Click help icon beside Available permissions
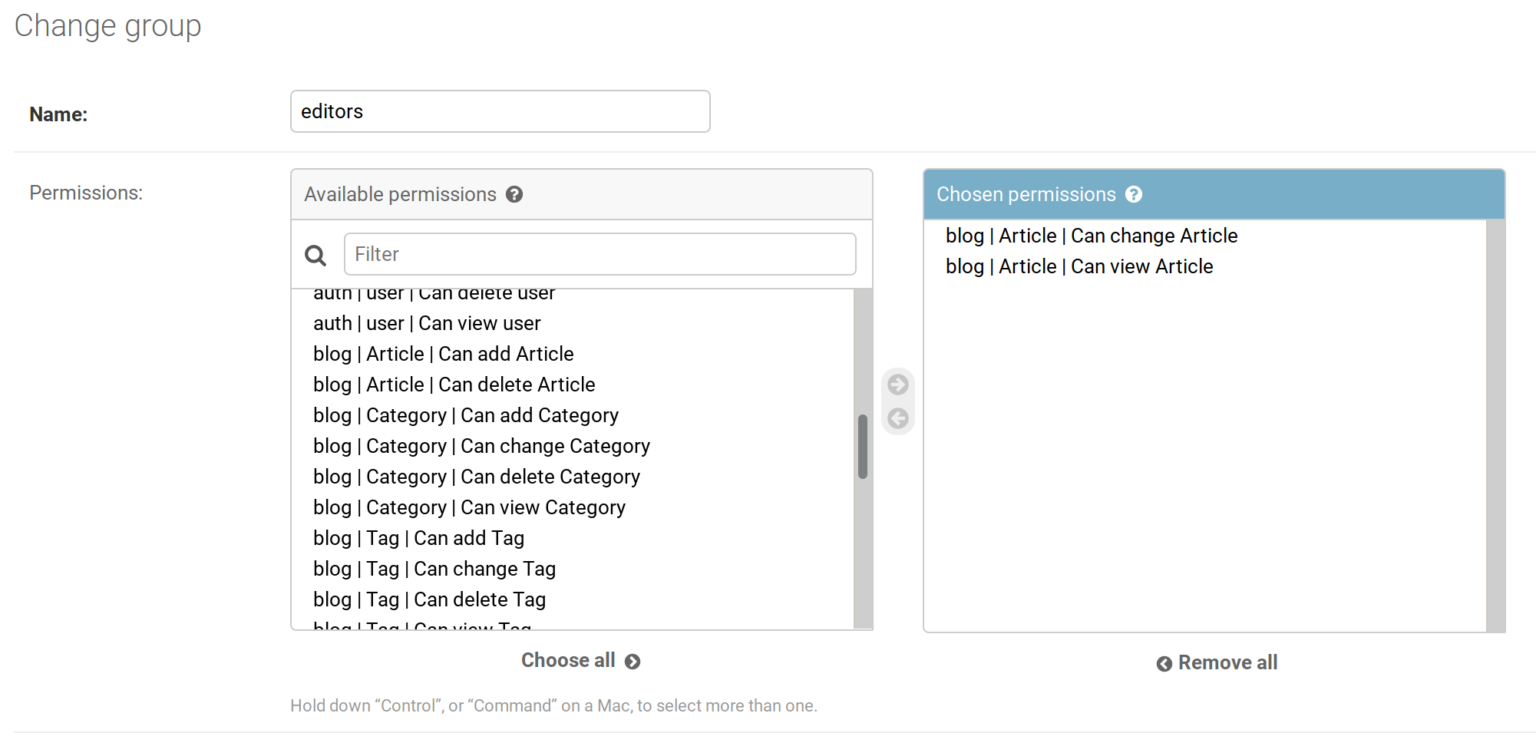Screen dimensions: 1536x733 (514, 195)
